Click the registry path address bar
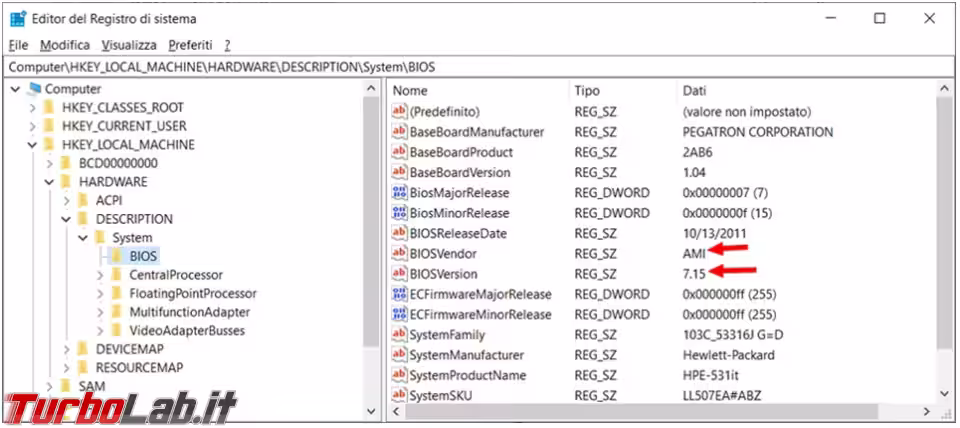Screen dimensions: 960x428 480,67
